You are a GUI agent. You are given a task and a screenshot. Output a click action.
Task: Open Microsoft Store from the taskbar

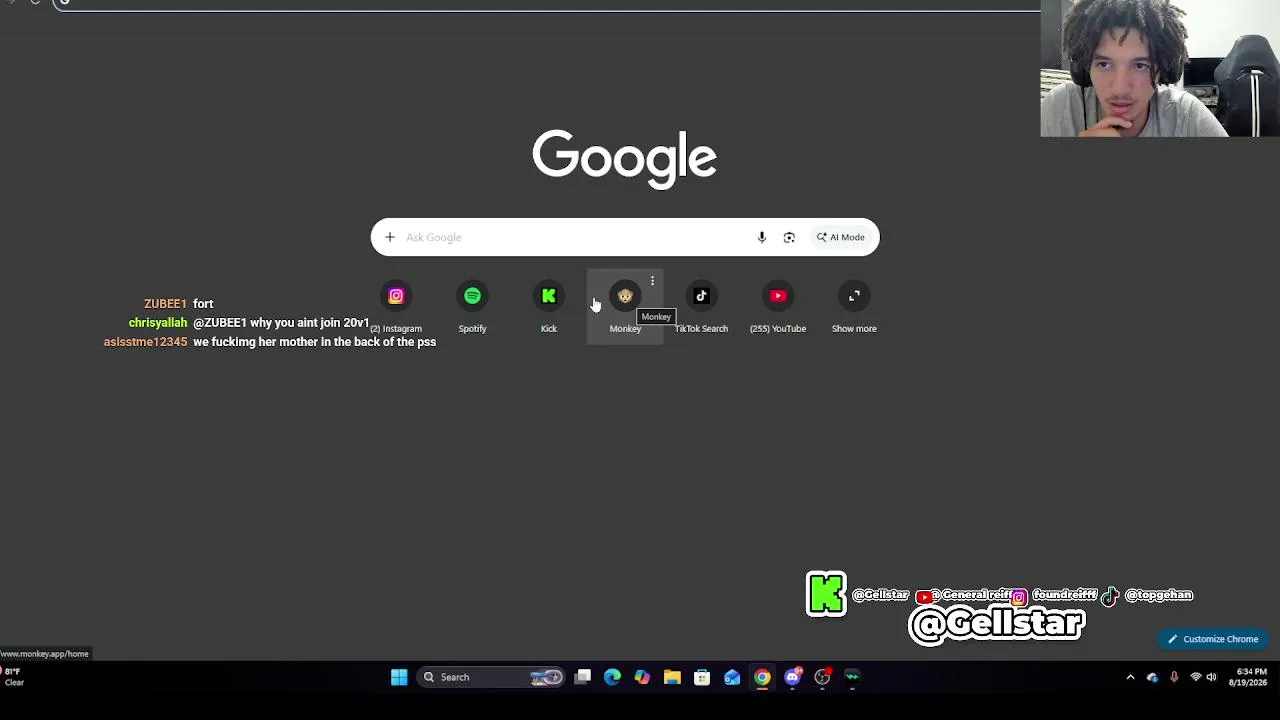click(x=702, y=677)
